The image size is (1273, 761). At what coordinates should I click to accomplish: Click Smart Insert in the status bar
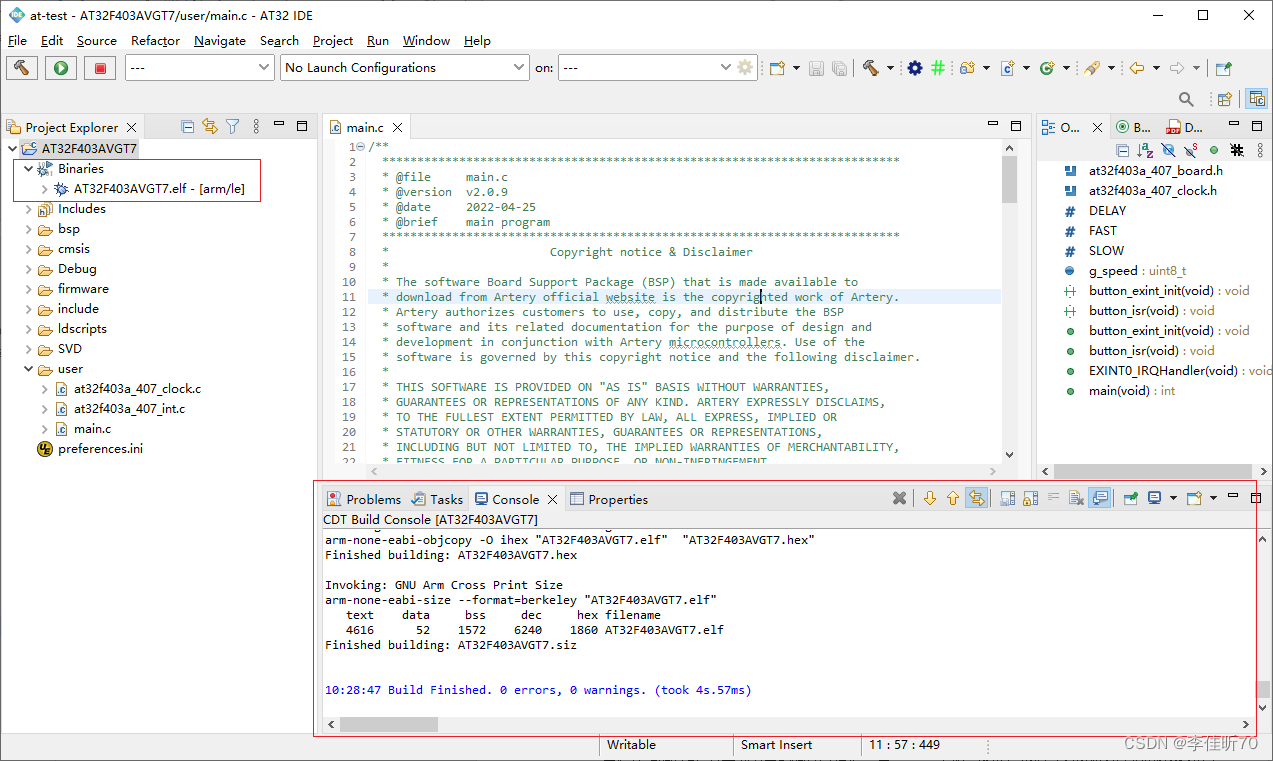[776, 745]
